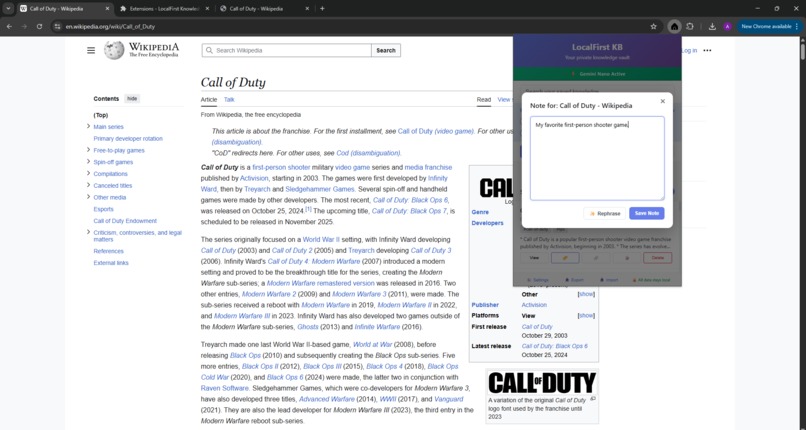
Task: Expand Criticism, controversies, and legal matters section
Action: (x=88, y=232)
